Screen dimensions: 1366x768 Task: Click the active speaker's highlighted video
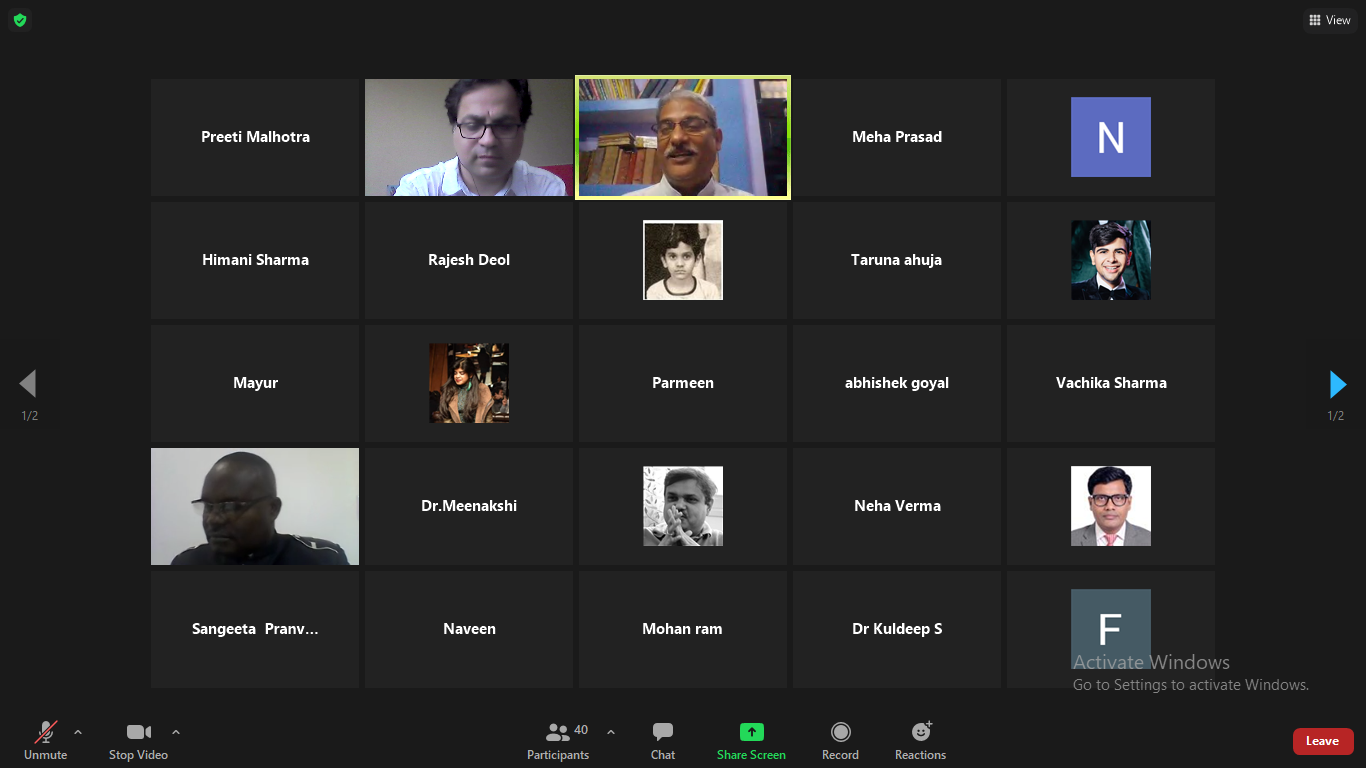(x=683, y=137)
